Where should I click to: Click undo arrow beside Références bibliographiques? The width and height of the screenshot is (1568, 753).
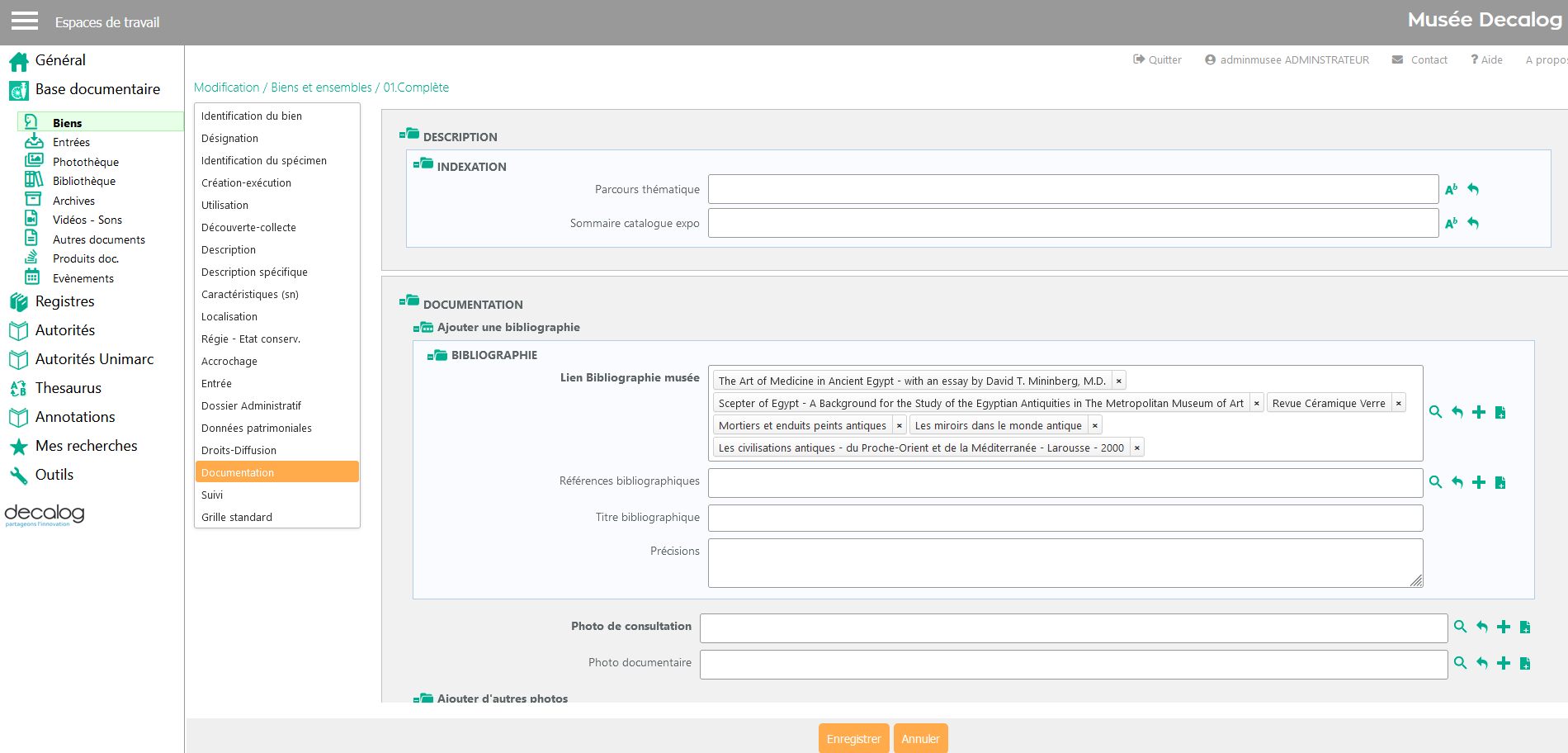(1457, 482)
